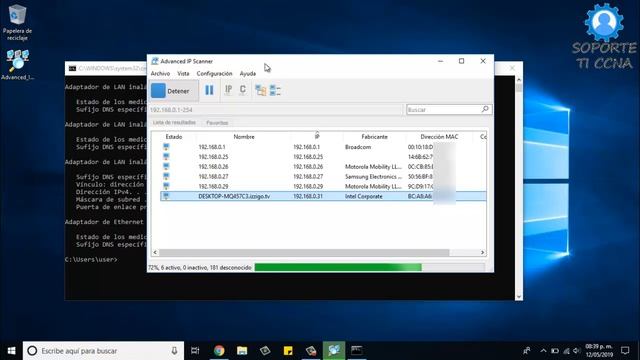This screenshot has height=360, width=640.
Task: Click the Broadcom manufacturer cell
Action: coord(358,147)
